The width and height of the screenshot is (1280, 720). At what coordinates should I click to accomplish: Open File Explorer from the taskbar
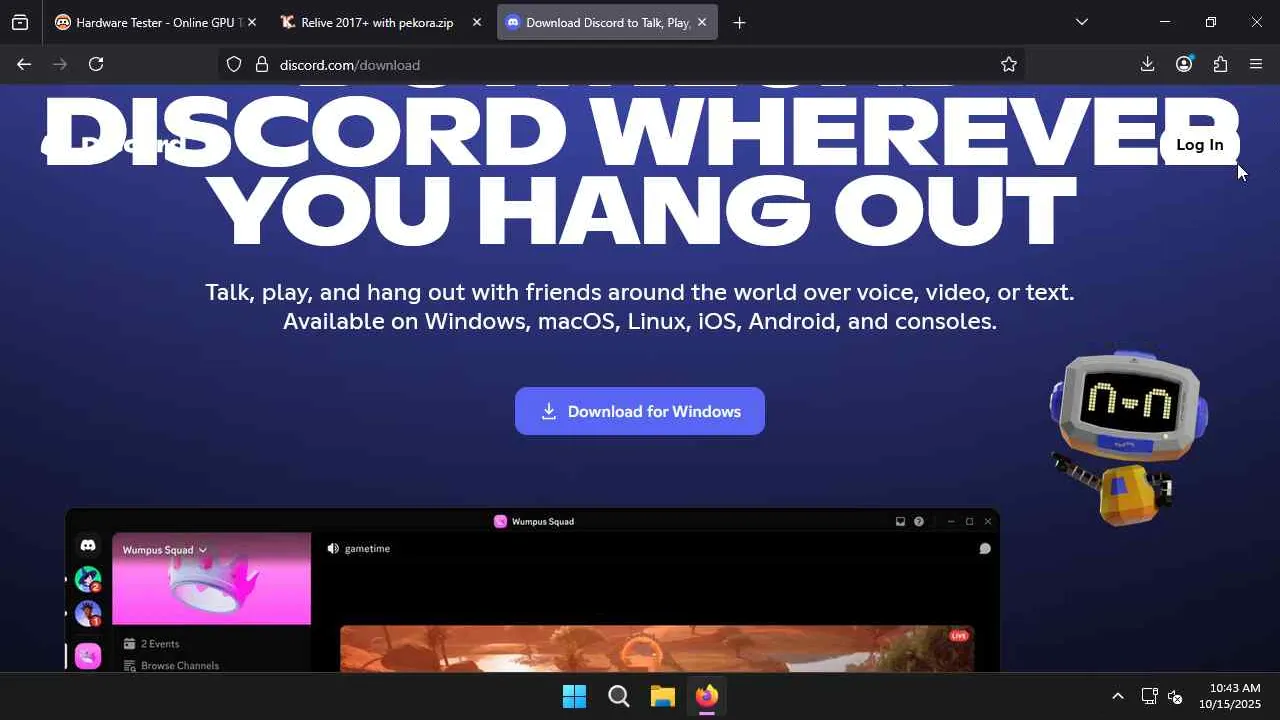(662, 696)
